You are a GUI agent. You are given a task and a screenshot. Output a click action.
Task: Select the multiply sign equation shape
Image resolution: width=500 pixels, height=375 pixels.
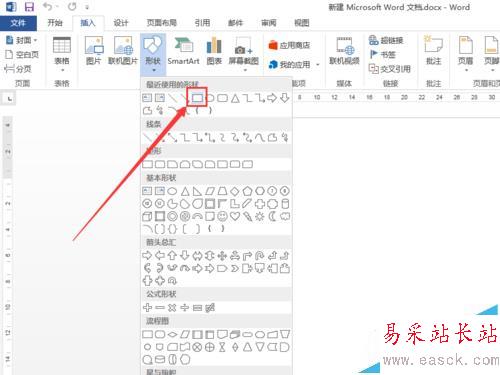click(172, 308)
